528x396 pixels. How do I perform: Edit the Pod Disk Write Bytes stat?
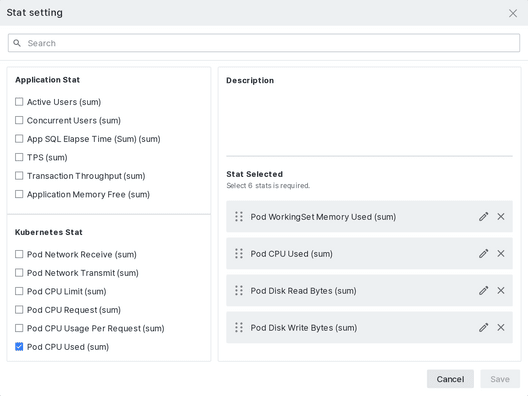click(x=484, y=328)
